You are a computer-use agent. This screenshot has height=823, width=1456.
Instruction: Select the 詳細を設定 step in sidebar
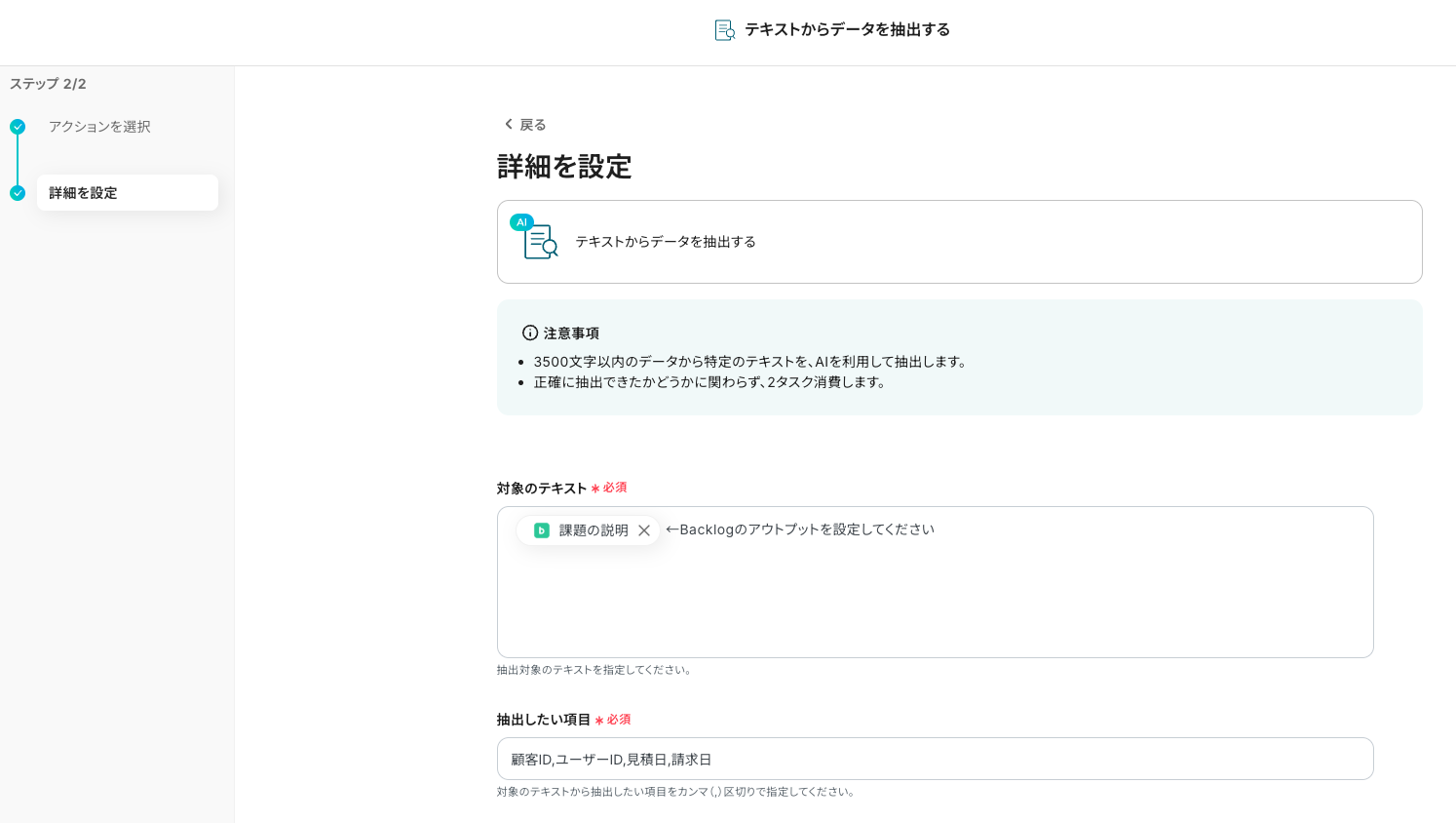click(128, 193)
